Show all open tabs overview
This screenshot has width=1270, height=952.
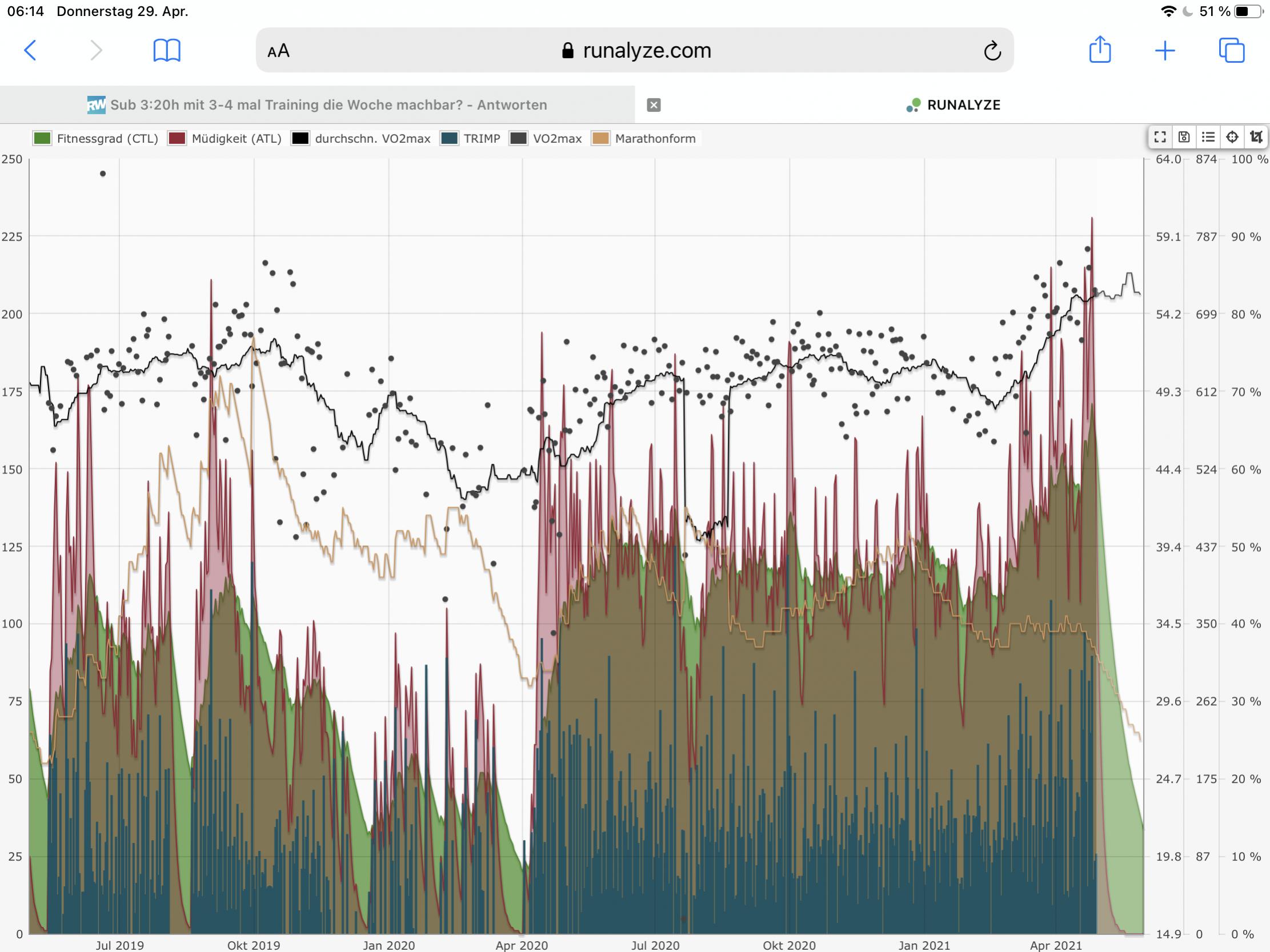[x=1231, y=50]
